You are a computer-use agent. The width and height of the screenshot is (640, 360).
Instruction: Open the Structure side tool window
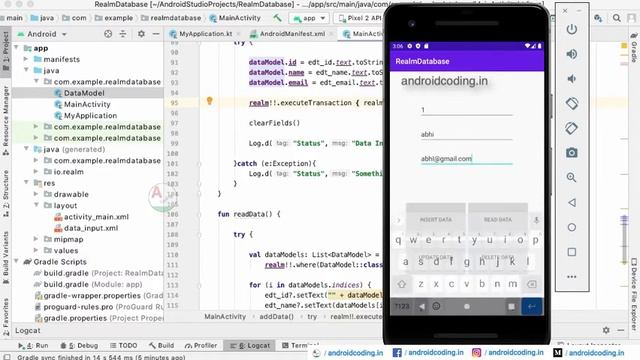click(x=6, y=193)
